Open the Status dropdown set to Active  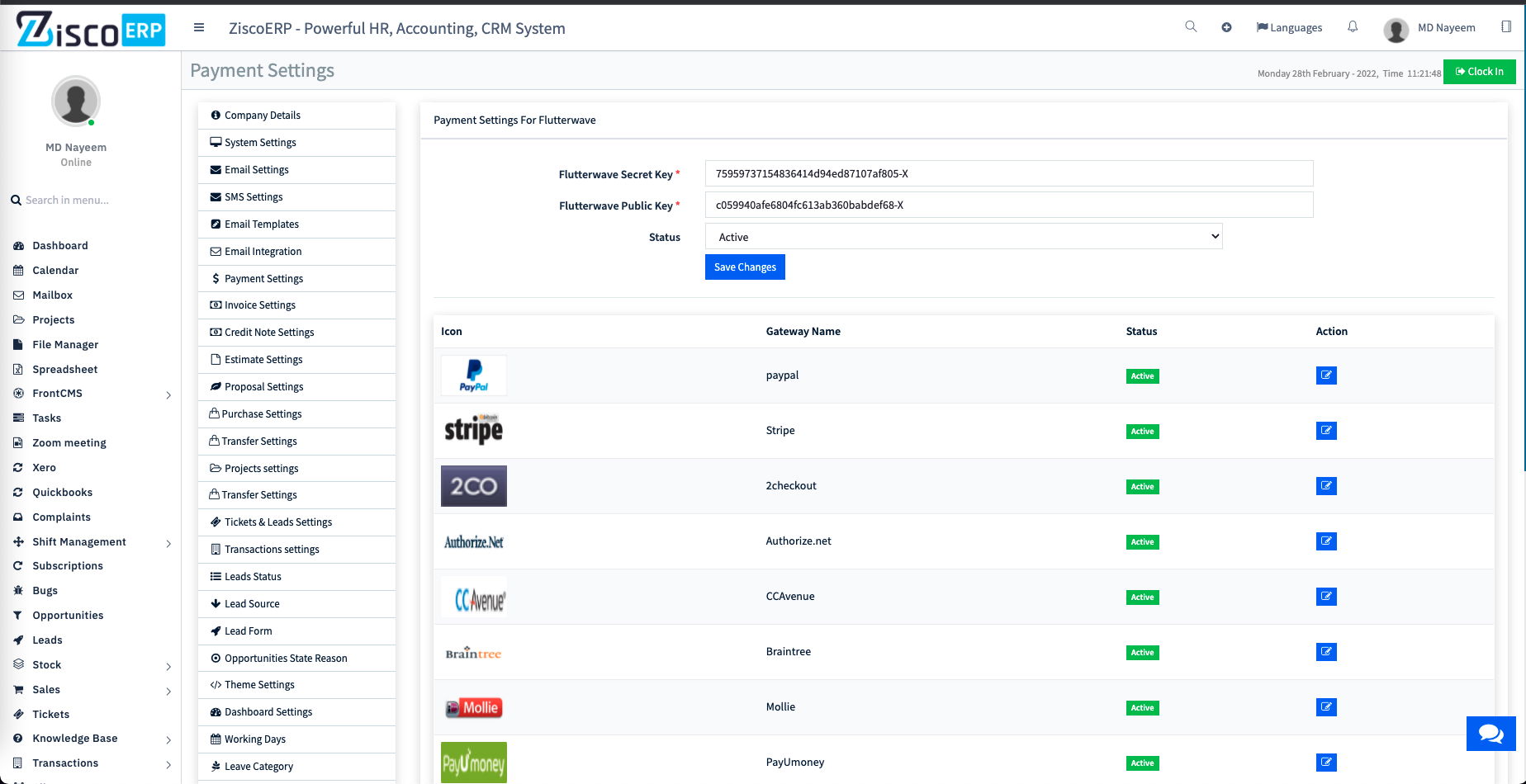[964, 237]
